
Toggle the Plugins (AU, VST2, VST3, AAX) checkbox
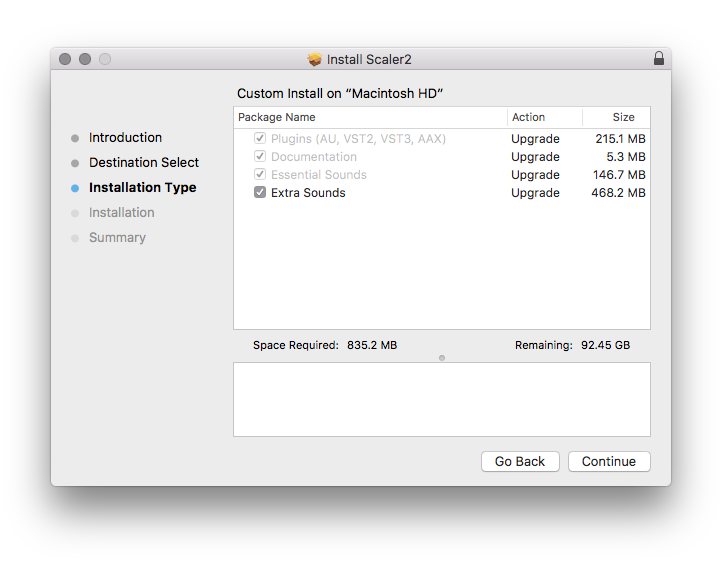coord(260,139)
